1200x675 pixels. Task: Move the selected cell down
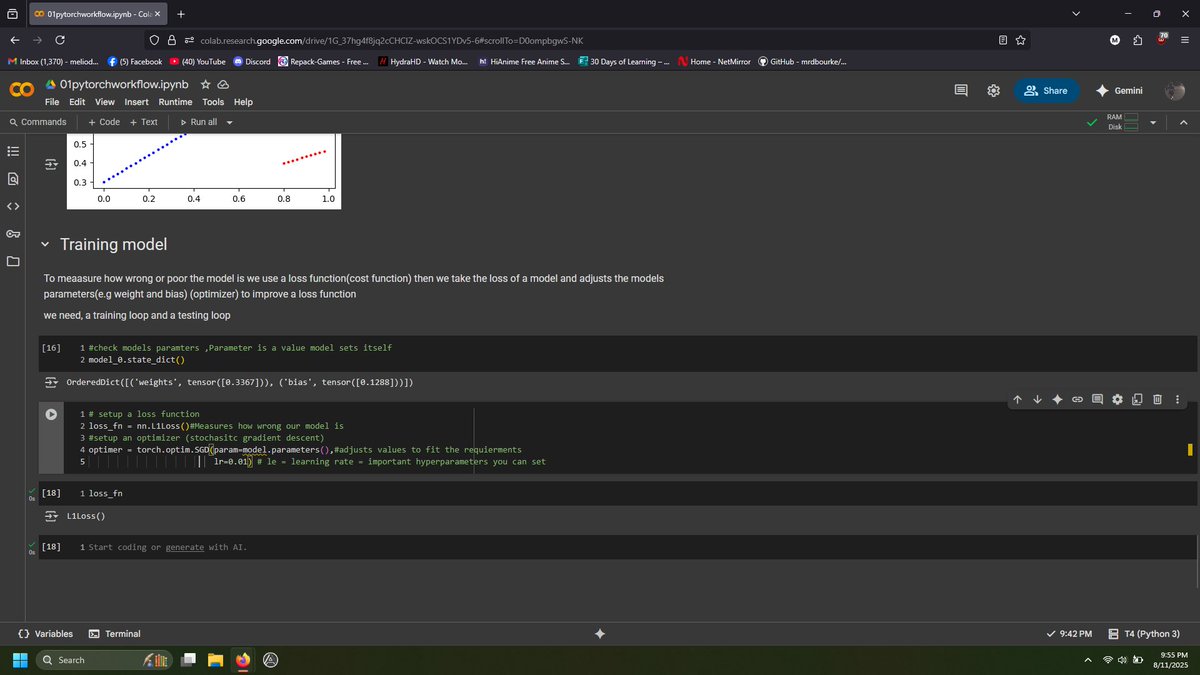[x=1037, y=400]
